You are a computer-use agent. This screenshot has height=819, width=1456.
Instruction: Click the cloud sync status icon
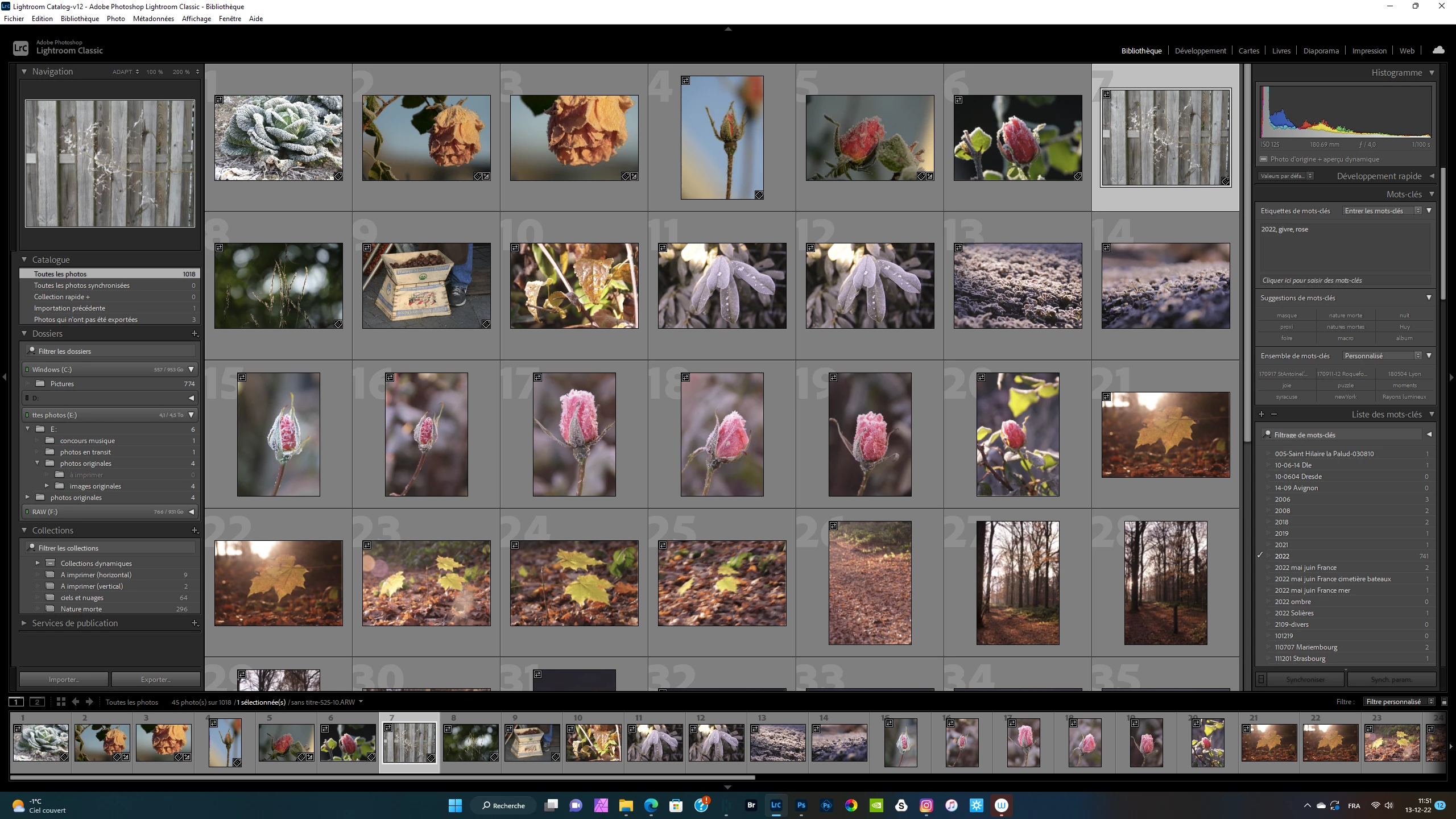(x=1438, y=50)
